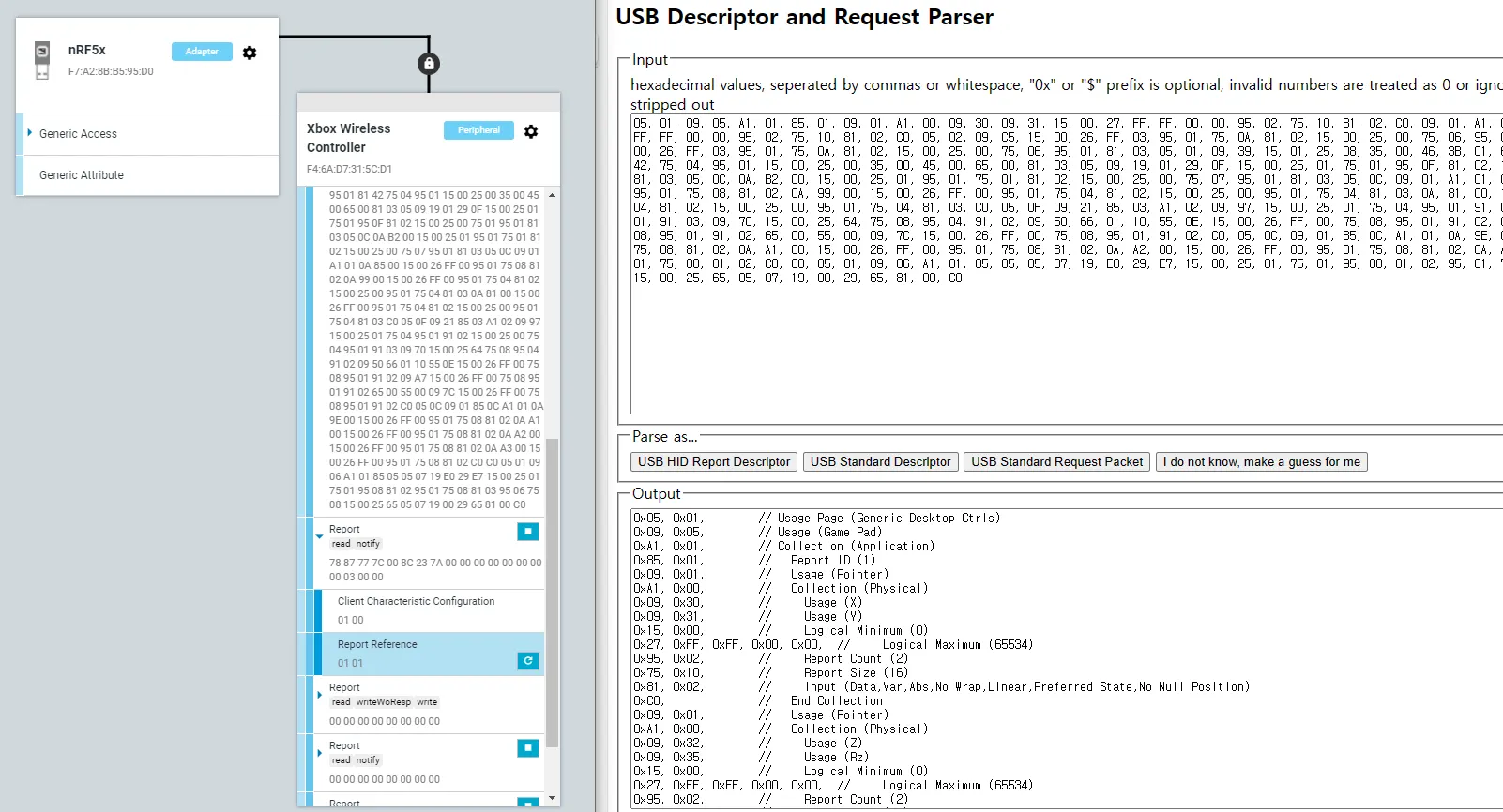The image size is (1503, 812).
Task: Click the device list scrollbar up arrow
Action: [x=552, y=195]
